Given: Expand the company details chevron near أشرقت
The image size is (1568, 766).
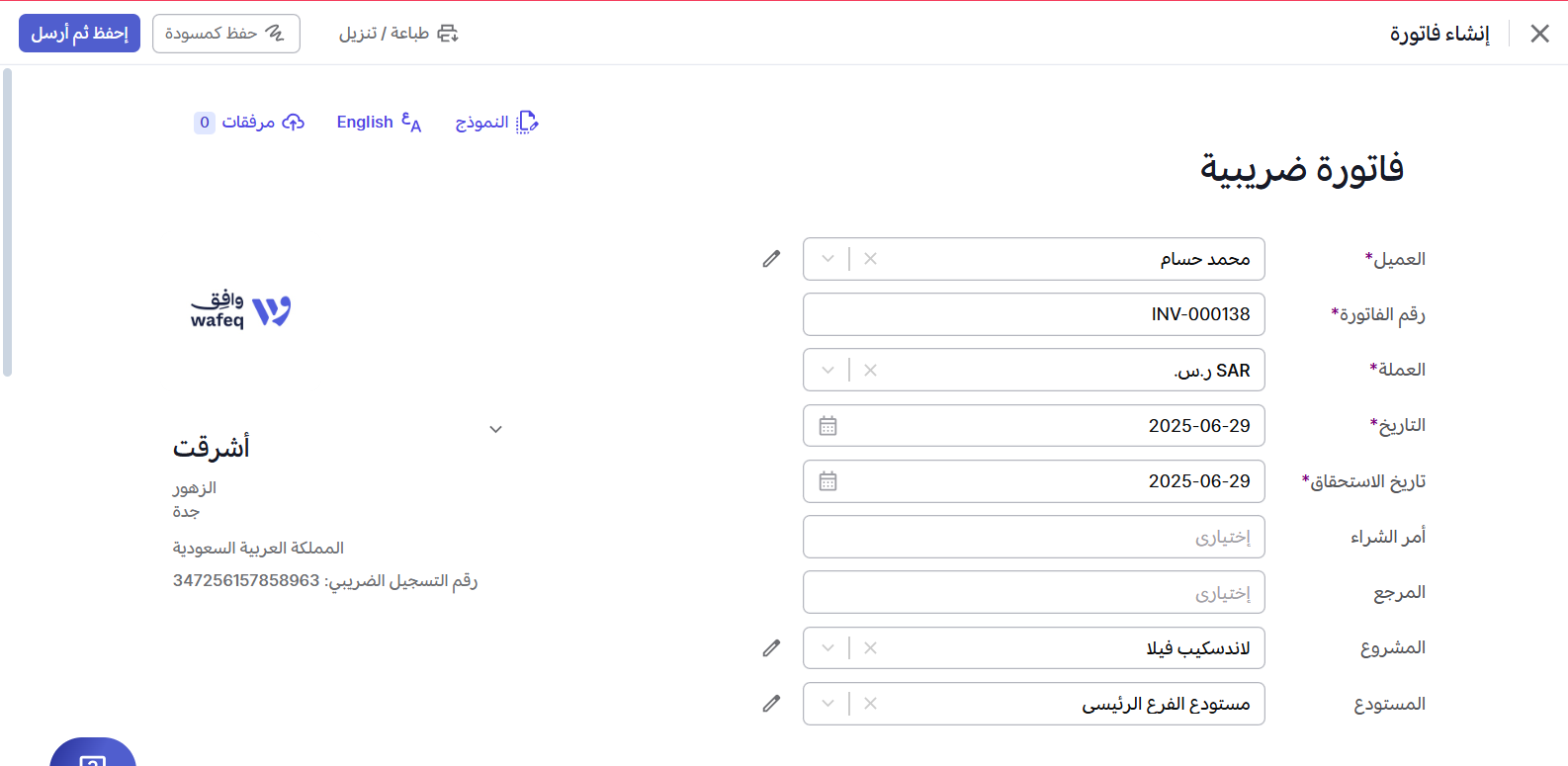Looking at the screenshot, I should (x=496, y=429).
